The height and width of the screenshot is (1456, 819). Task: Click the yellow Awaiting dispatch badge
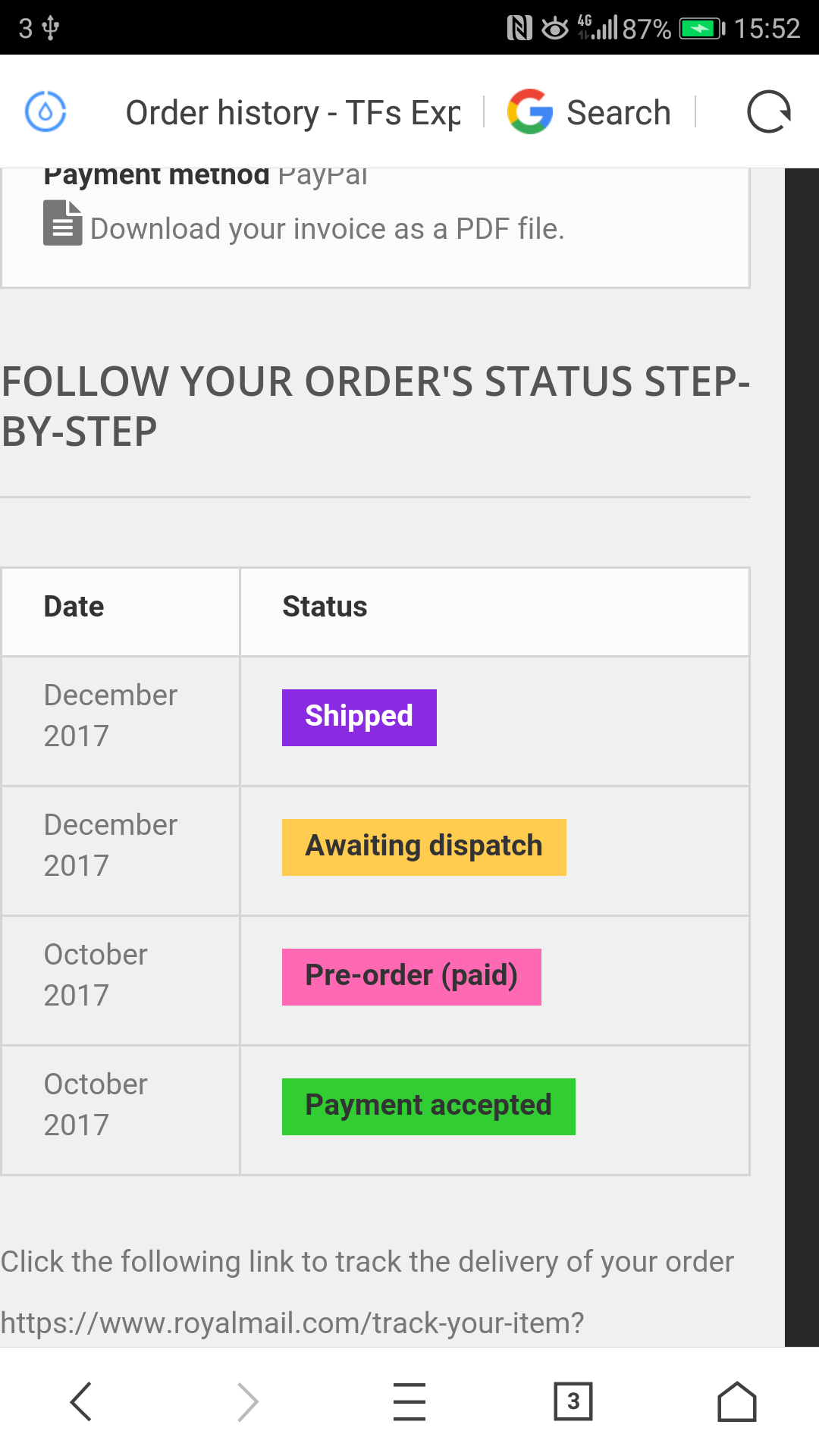424,847
